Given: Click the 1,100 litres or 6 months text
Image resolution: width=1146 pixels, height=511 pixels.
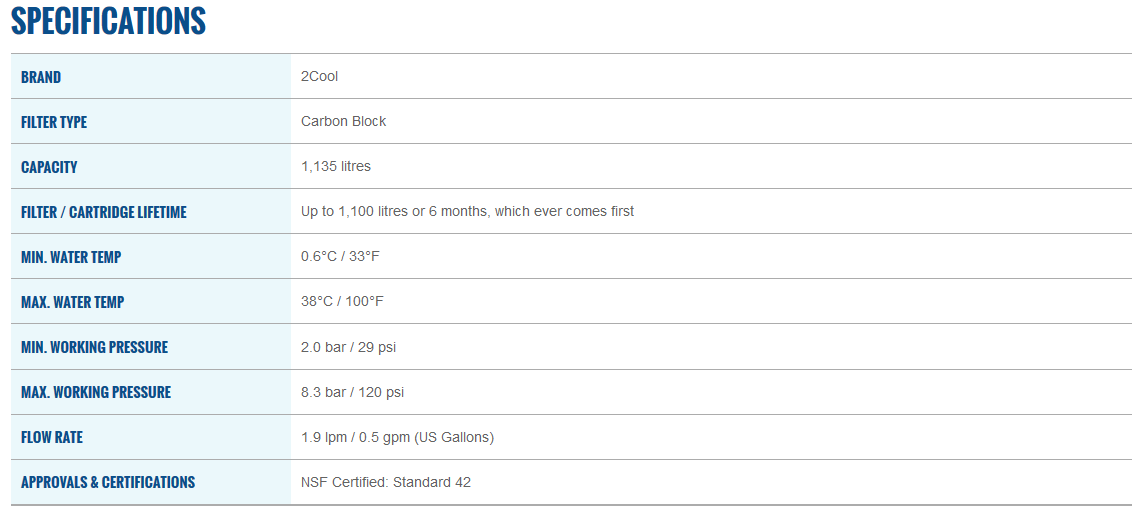Looking at the screenshot, I should [467, 212].
